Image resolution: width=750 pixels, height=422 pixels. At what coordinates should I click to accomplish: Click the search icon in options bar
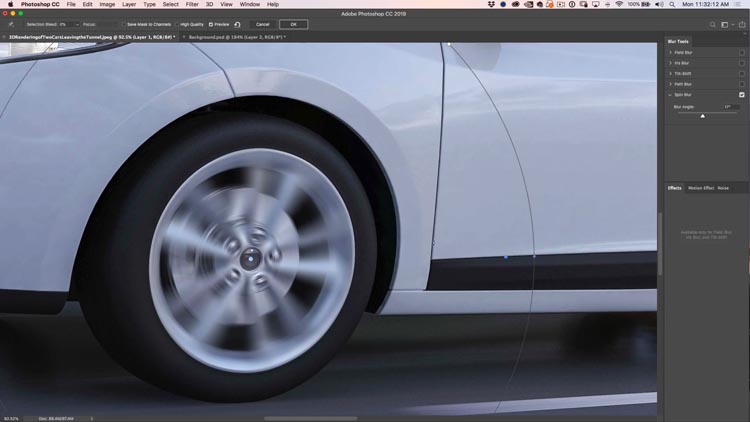tap(712, 24)
